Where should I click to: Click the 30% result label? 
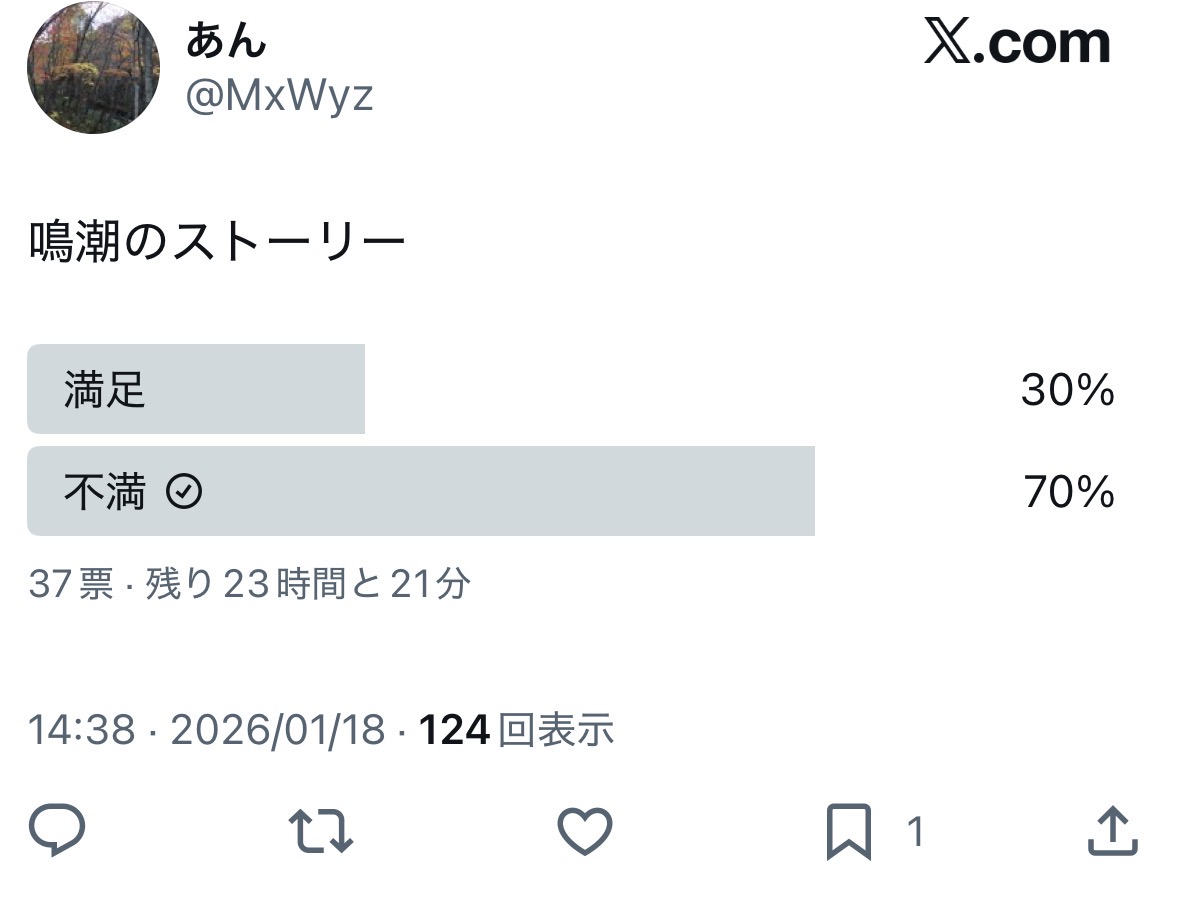[1067, 390]
